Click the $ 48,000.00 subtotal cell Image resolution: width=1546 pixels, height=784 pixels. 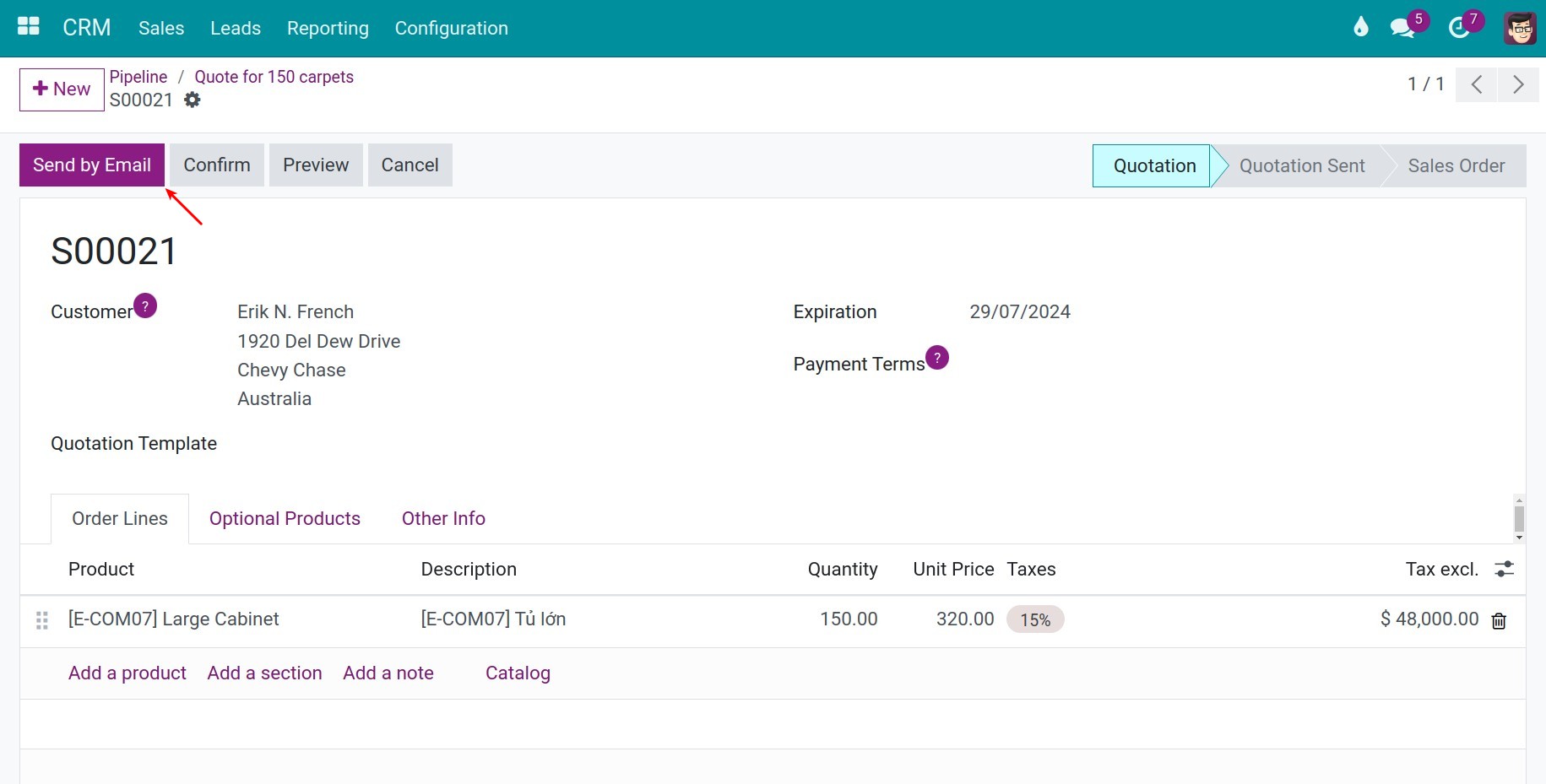pyautogui.click(x=1429, y=619)
